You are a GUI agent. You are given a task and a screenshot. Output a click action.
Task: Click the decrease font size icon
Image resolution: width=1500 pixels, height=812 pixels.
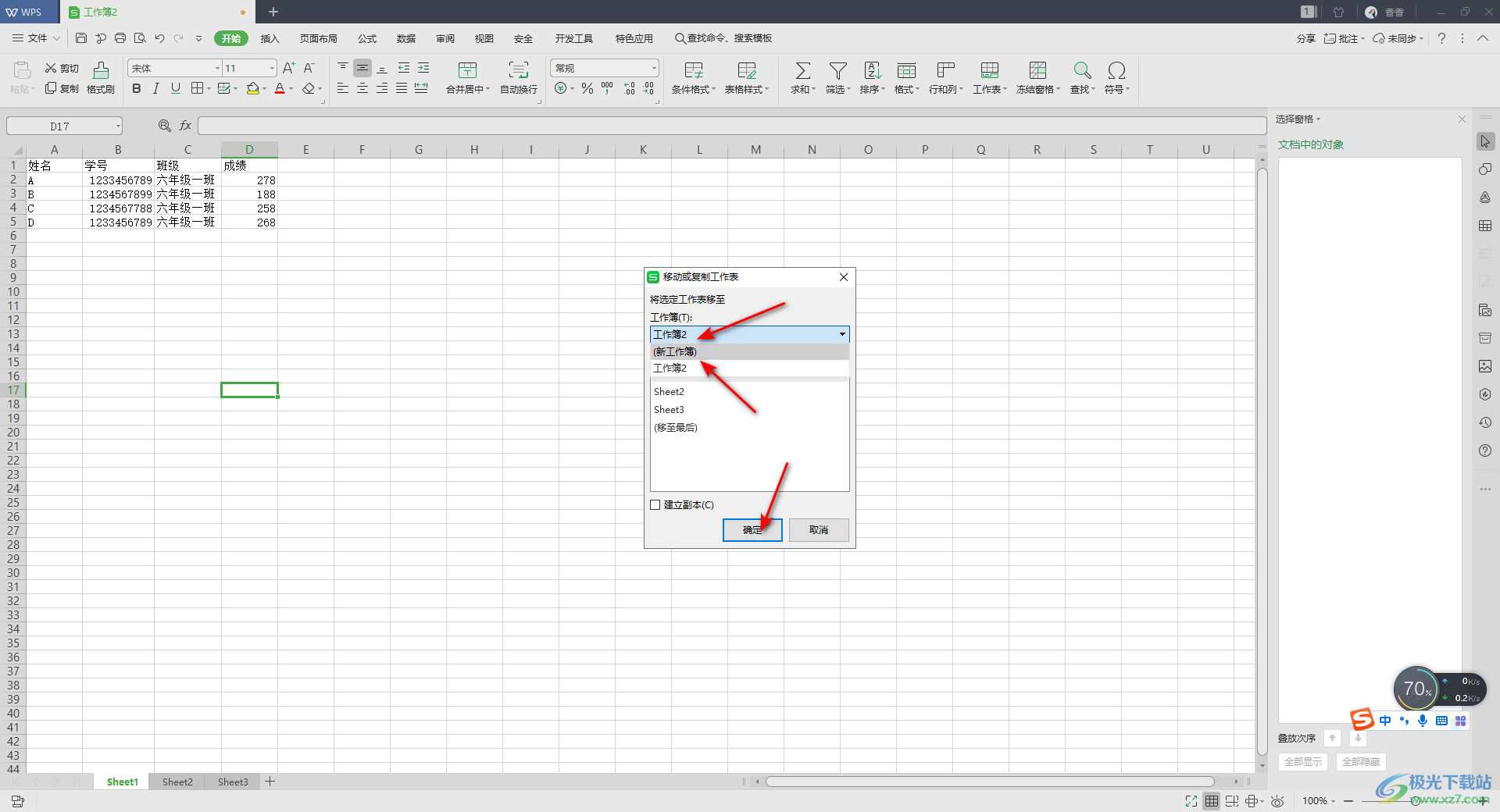(x=309, y=68)
